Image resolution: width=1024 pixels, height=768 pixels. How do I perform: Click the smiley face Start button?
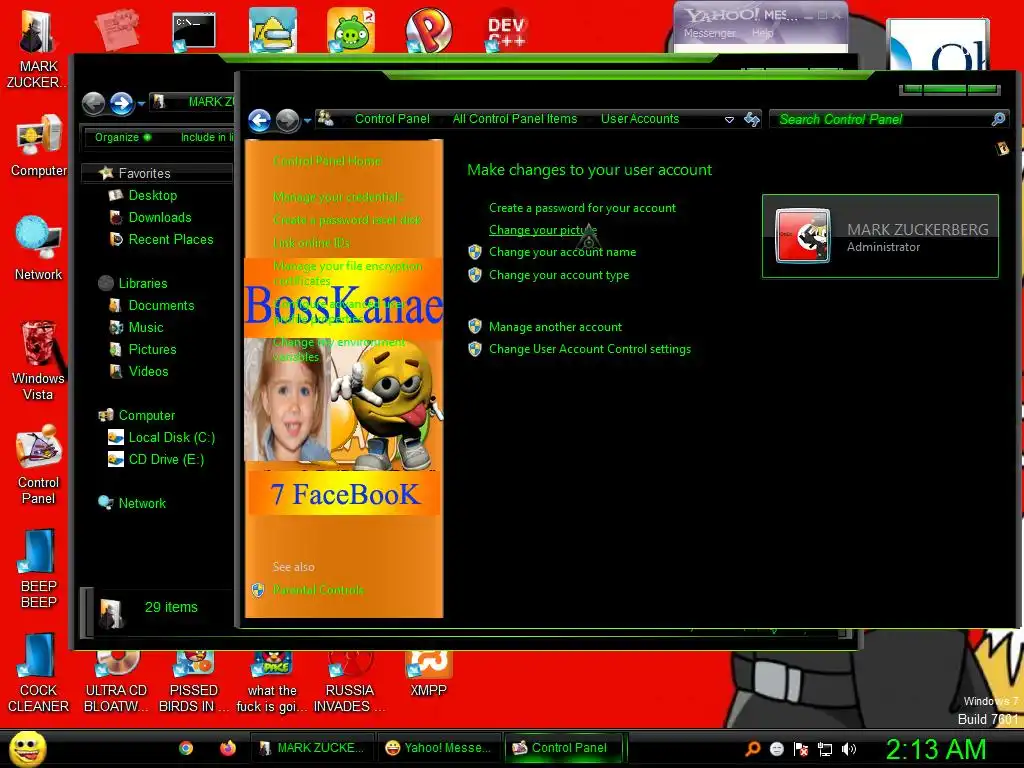tap(27, 748)
